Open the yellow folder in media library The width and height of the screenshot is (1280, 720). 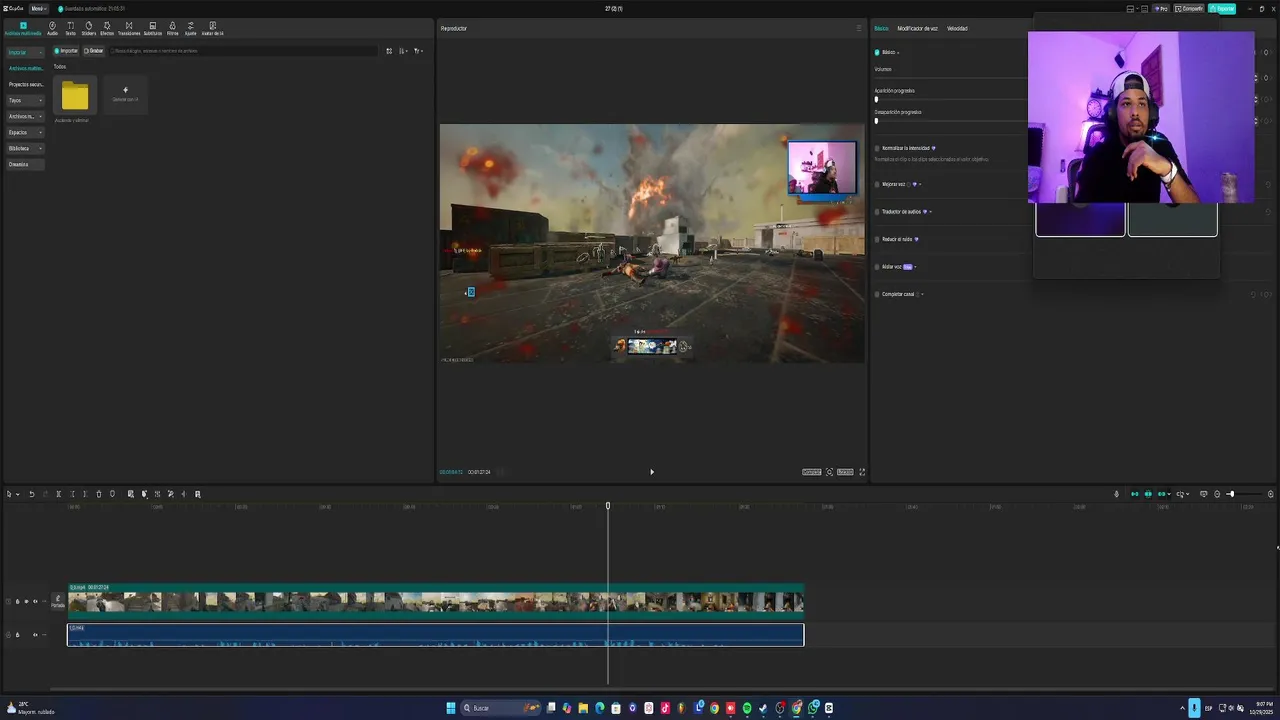pyautogui.click(x=75, y=96)
